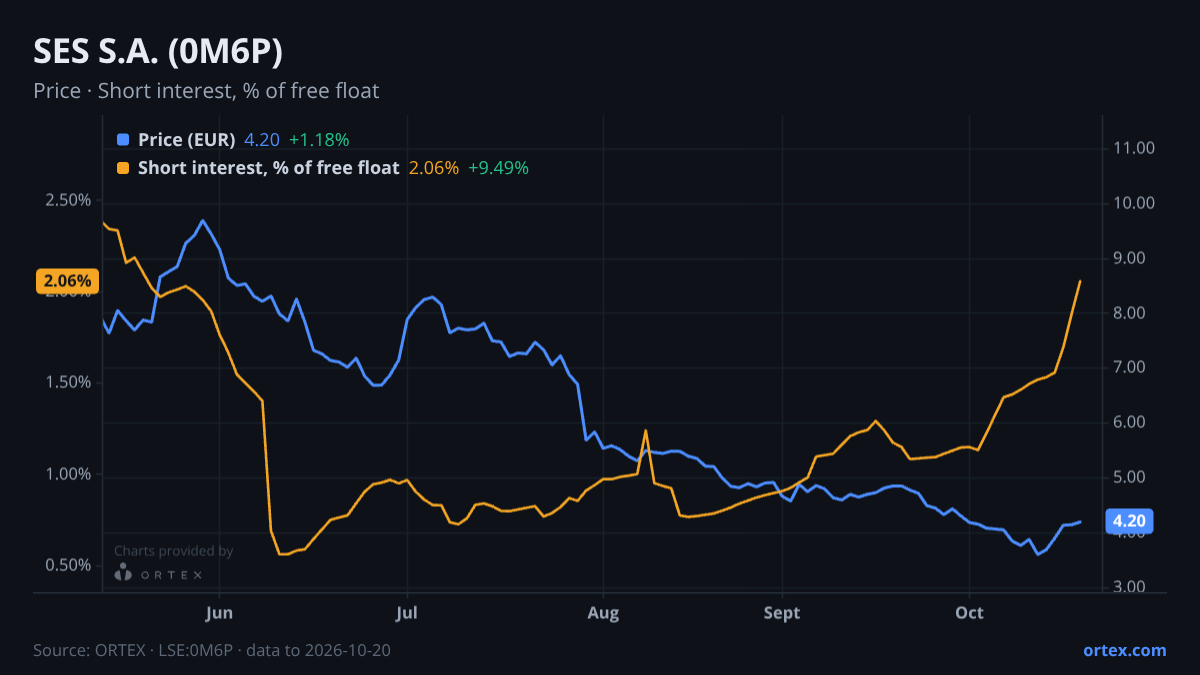1200x675 pixels.
Task: Click the chart subtitle Price · Short interest
Action: (206, 91)
